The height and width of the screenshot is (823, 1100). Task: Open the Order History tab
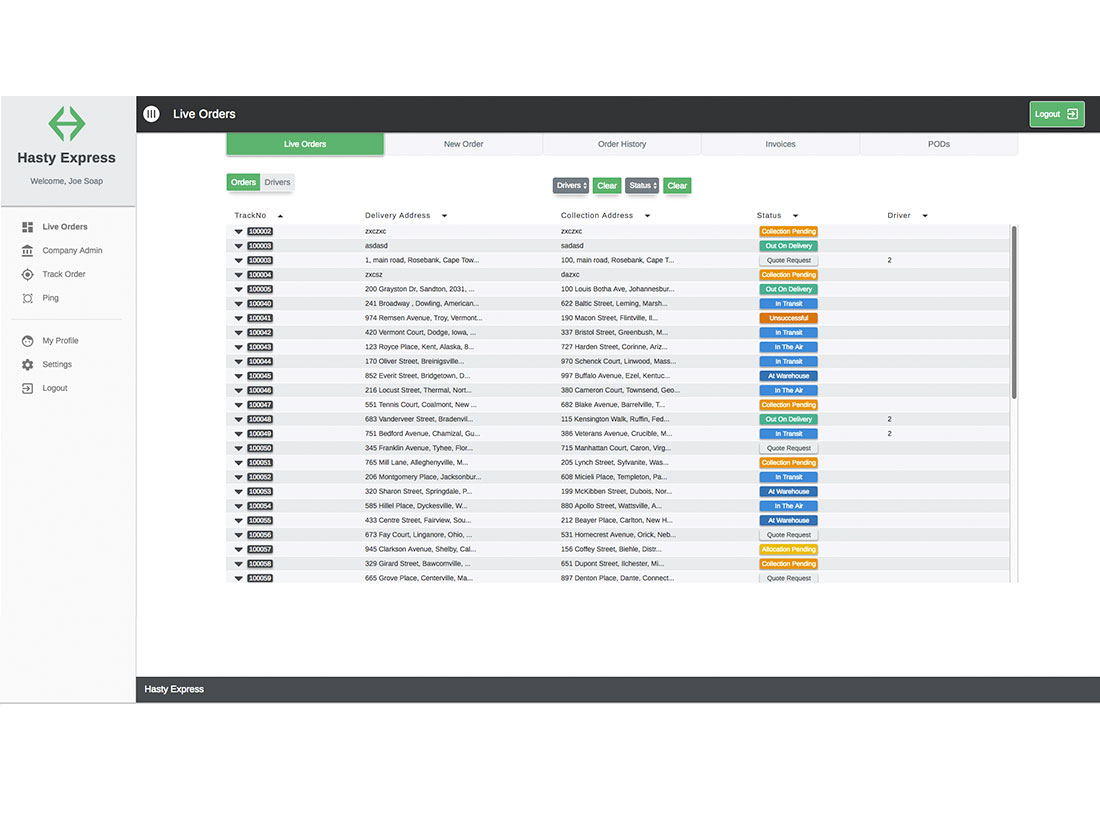tap(622, 144)
